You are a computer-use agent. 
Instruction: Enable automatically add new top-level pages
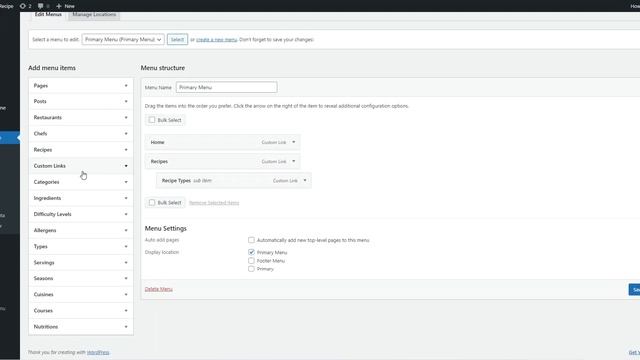click(x=251, y=240)
